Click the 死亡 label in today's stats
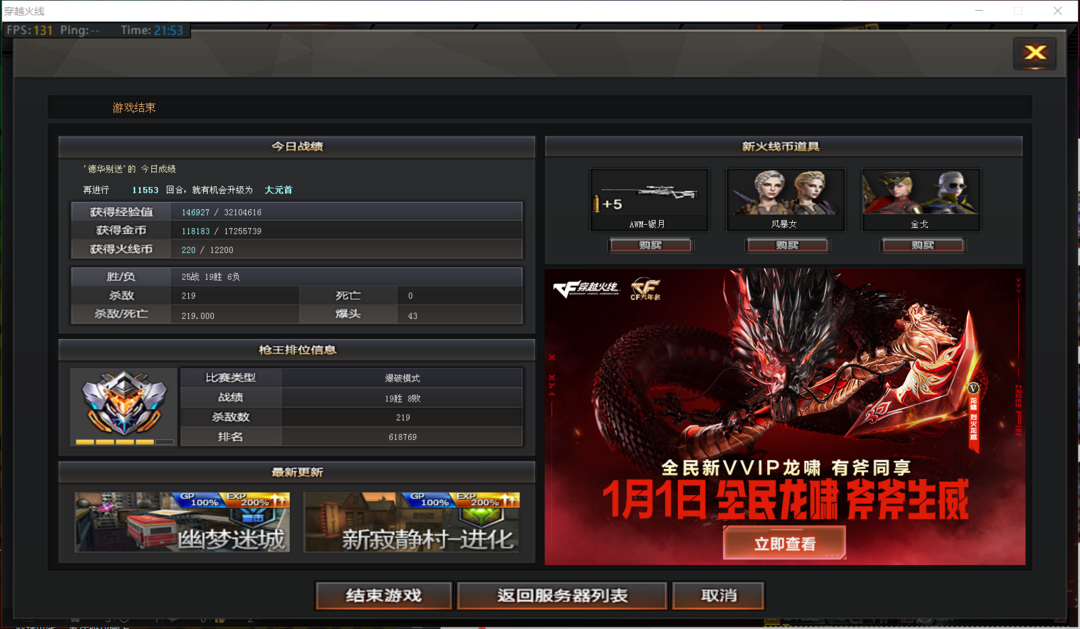The height and width of the screenshot is (629, 1080). (348, 295)
